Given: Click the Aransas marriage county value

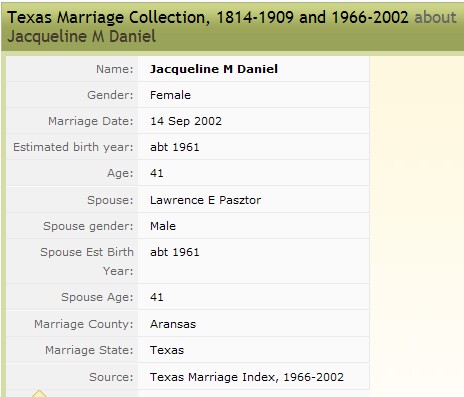Looking at the screenshot, I should click(x=173, y=324).
